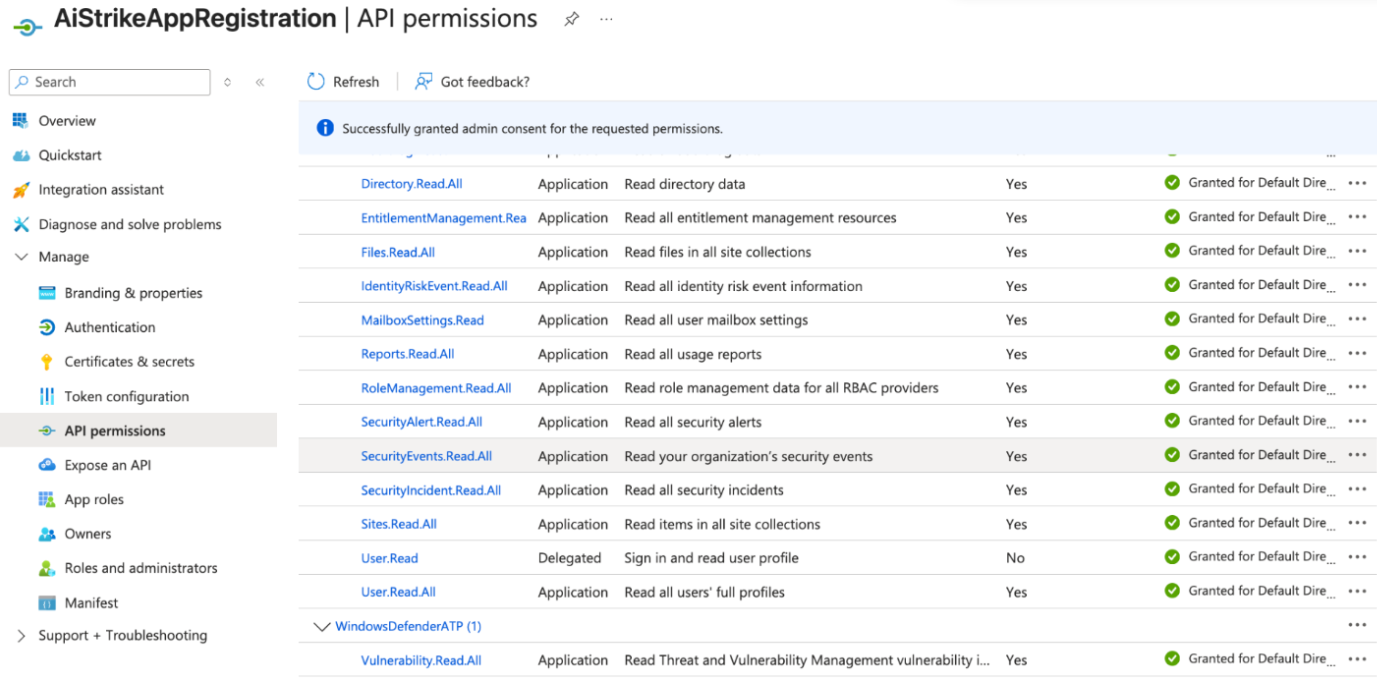The image size is (1377, 679).
Task: Click "Read your organization's security events" description
Action: [x=748, y=456]
